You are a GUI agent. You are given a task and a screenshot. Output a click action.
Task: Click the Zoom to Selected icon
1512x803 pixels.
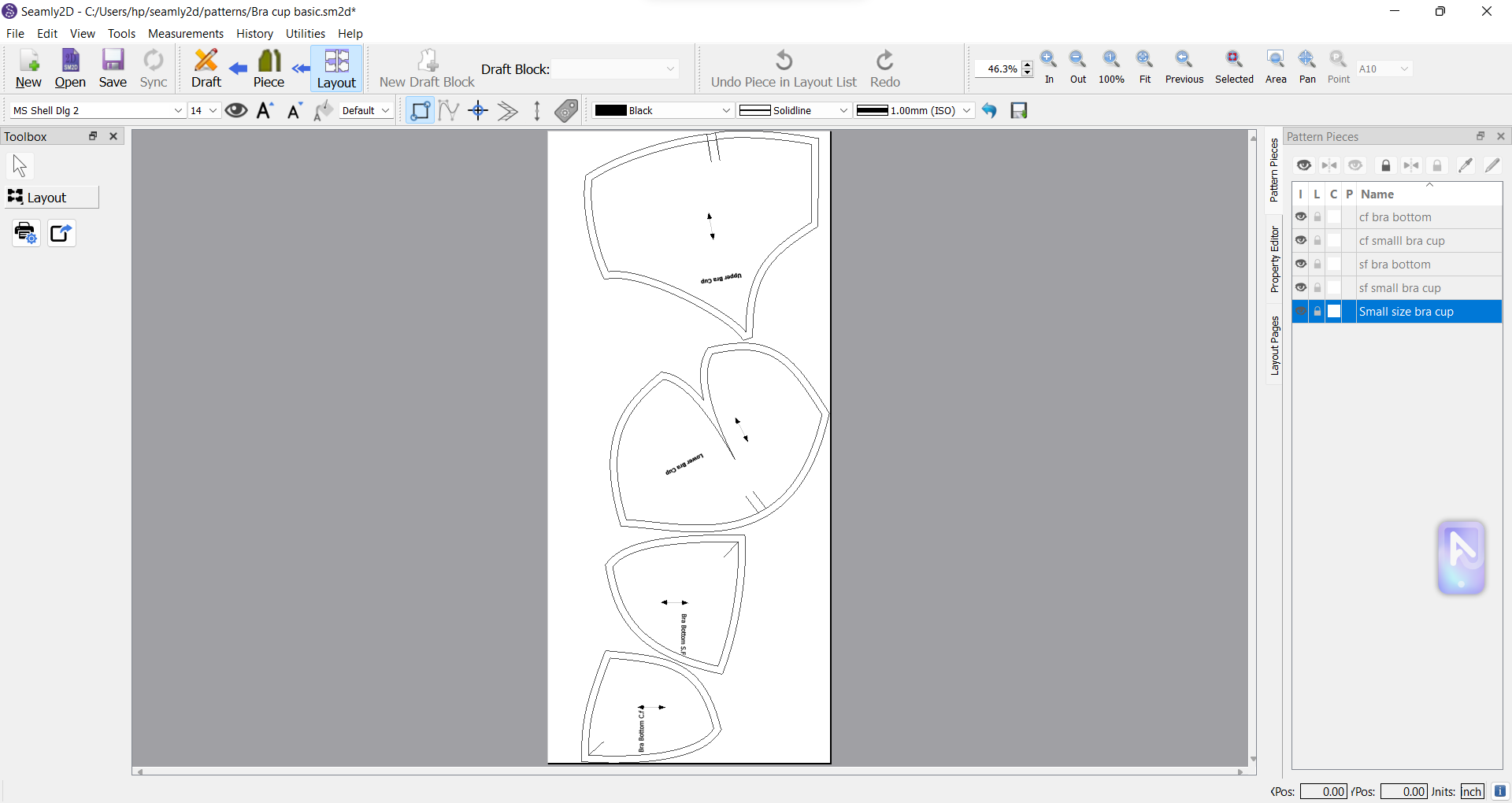pyautogui.click(x=1234, y=67)
